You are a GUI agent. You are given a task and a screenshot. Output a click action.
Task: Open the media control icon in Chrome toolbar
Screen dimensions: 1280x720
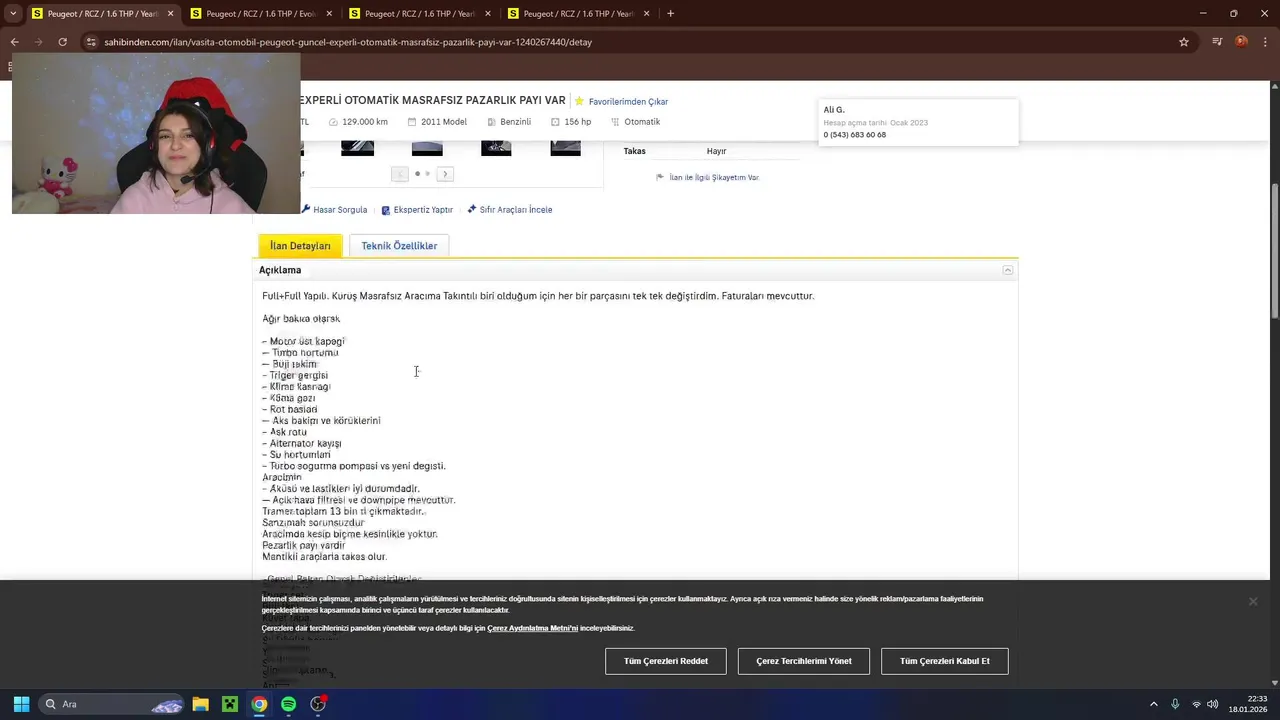coord(1217,42)
